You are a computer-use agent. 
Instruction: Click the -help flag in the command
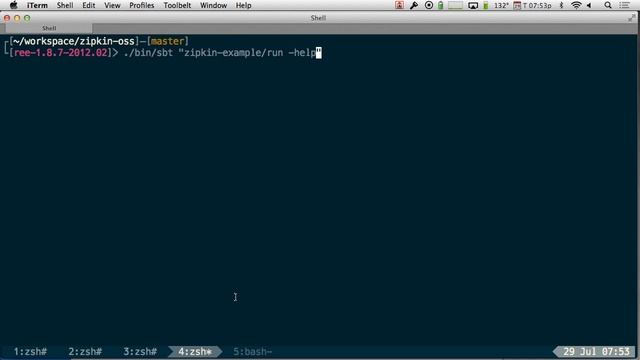click(x=302, y=53)
